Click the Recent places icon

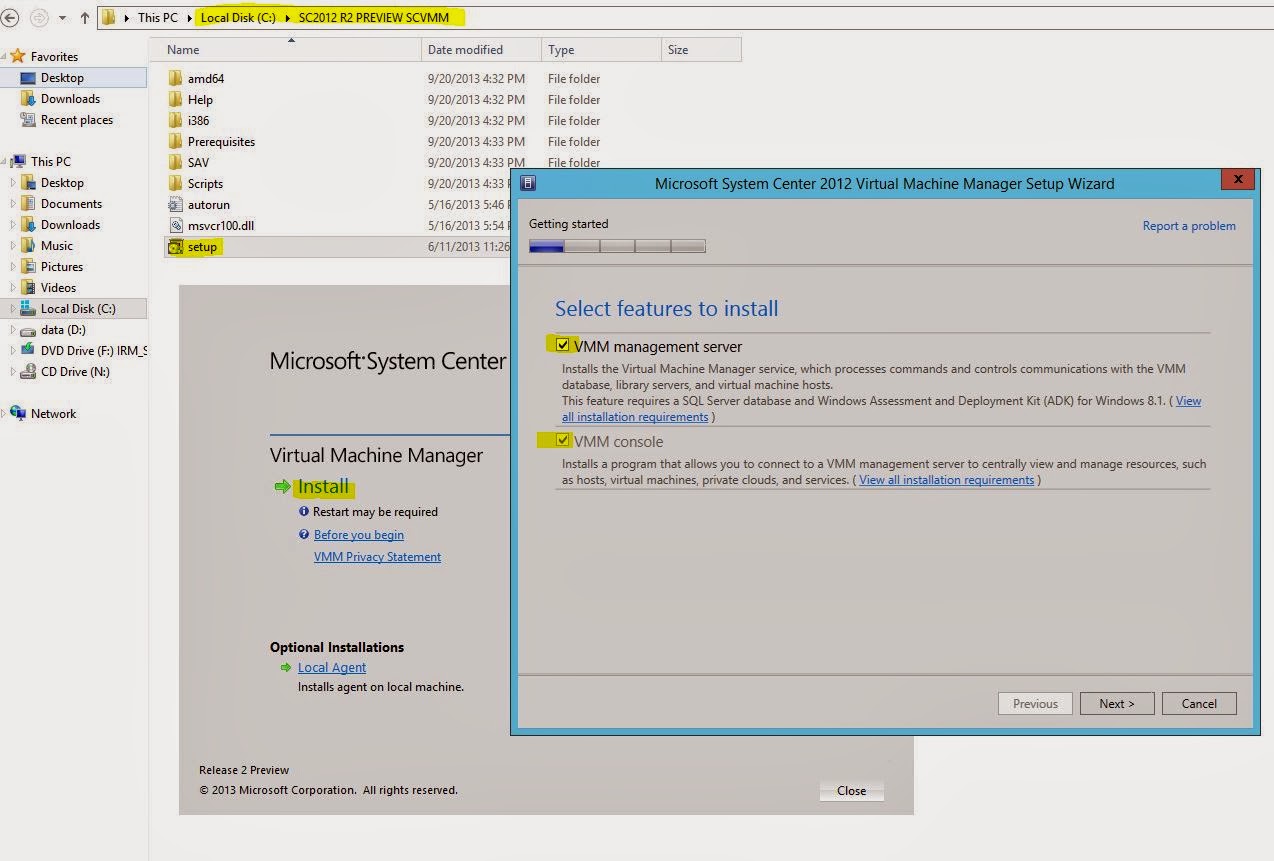tap(28, 119)
